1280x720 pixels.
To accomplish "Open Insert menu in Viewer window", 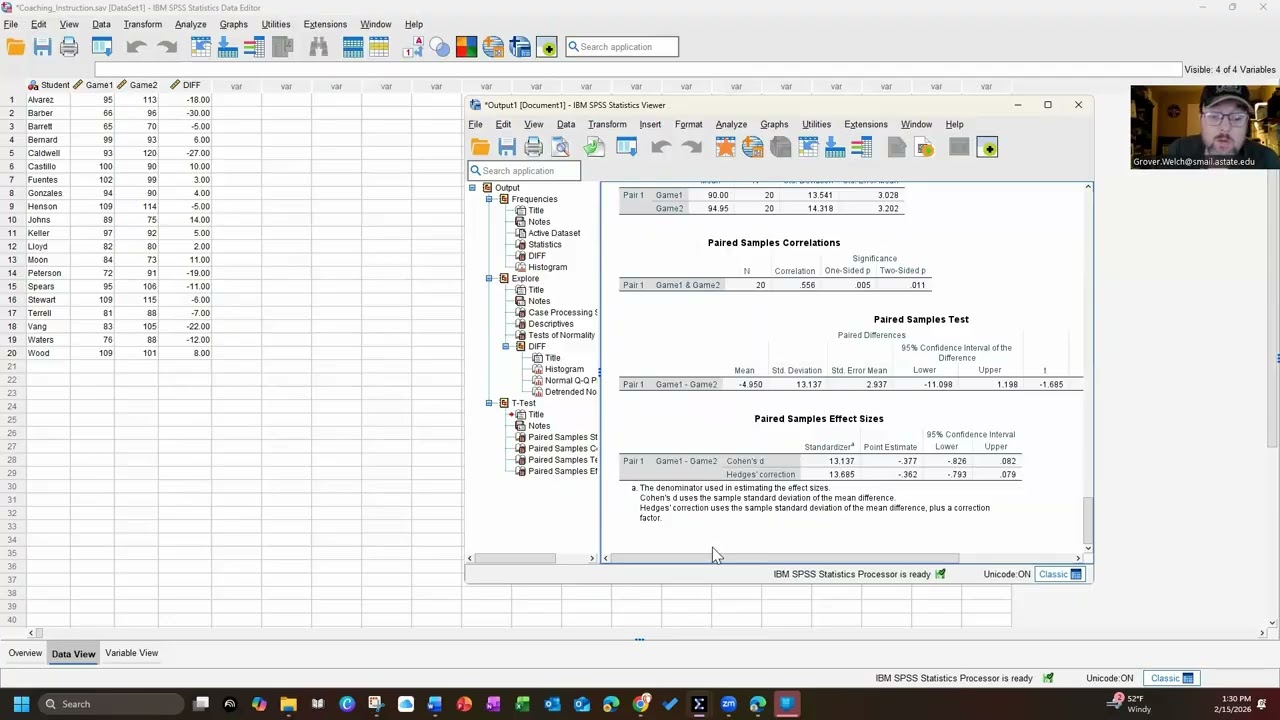I will coord(650,125).
